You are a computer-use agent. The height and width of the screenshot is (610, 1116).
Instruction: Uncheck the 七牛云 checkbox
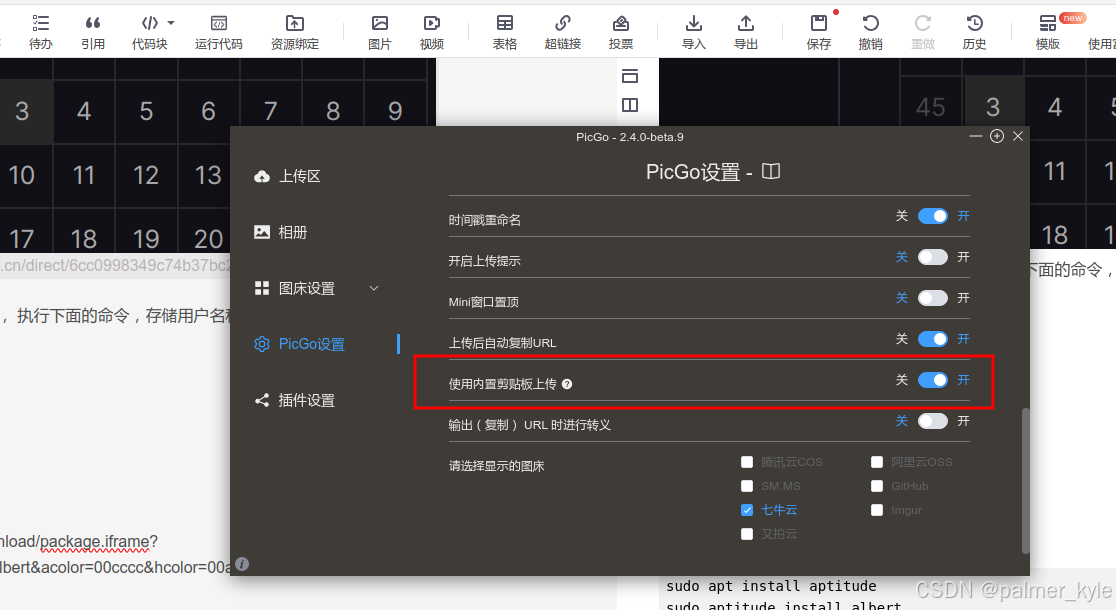tap(747, 510)
